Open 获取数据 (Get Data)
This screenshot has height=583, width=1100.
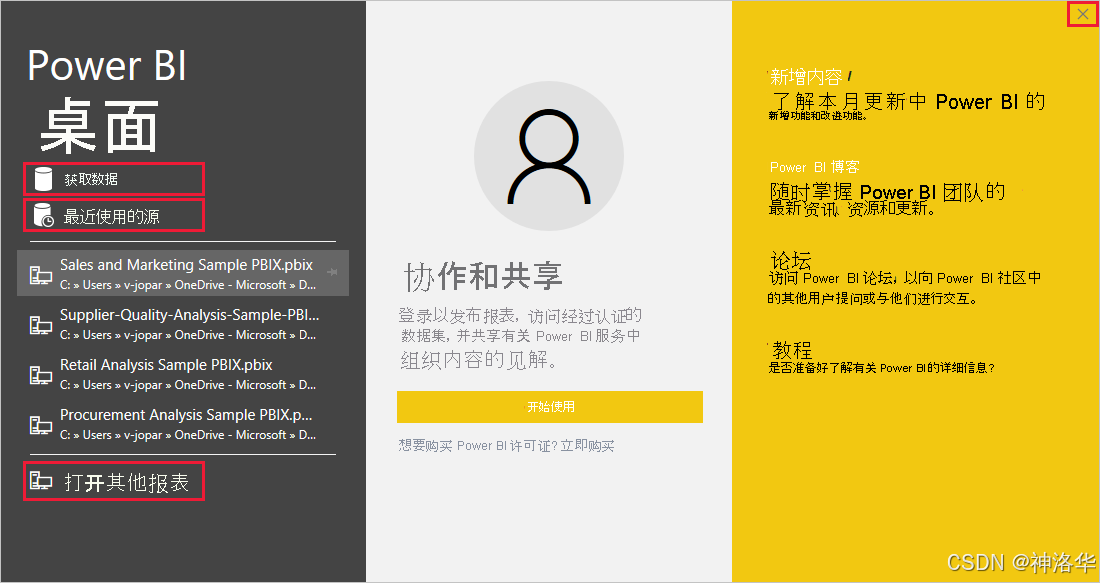(114, 179)
